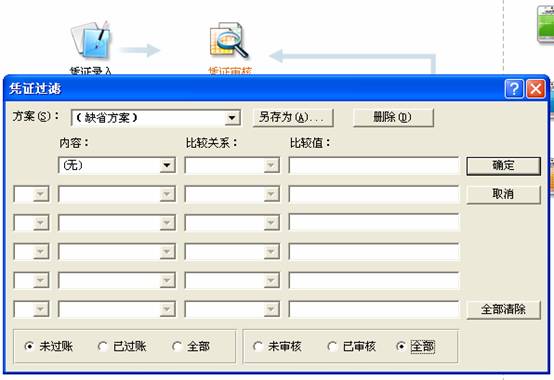Open the last row comparison relation dropdown
The width and height of the screenshot is (554, 380).
(x=271, y=309)
